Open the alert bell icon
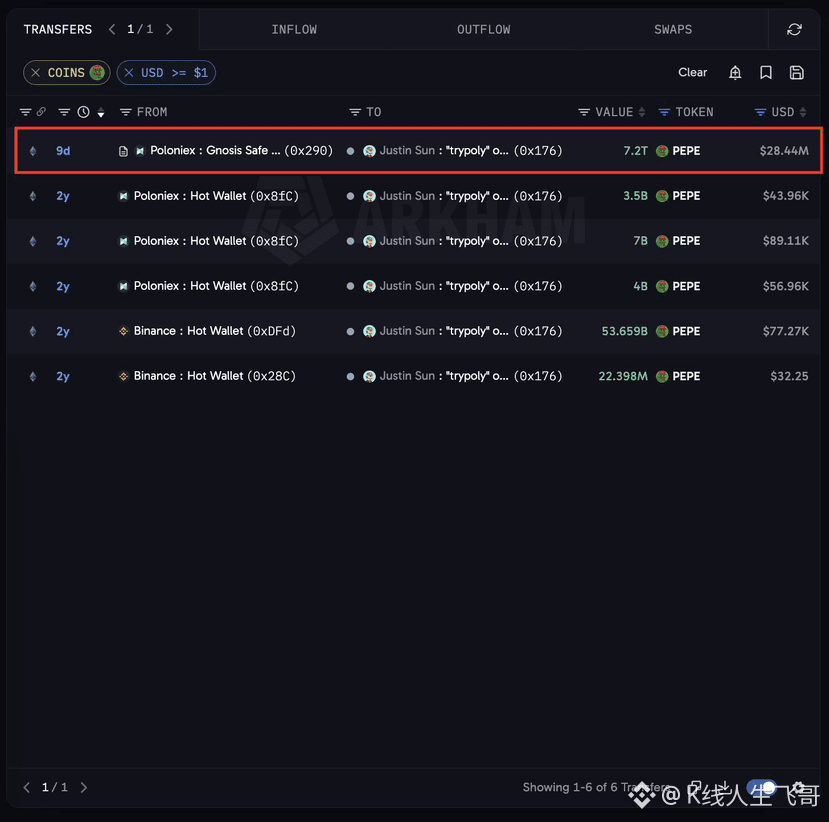The height and width of the screenshot is (822, 829). coord(735,72)
